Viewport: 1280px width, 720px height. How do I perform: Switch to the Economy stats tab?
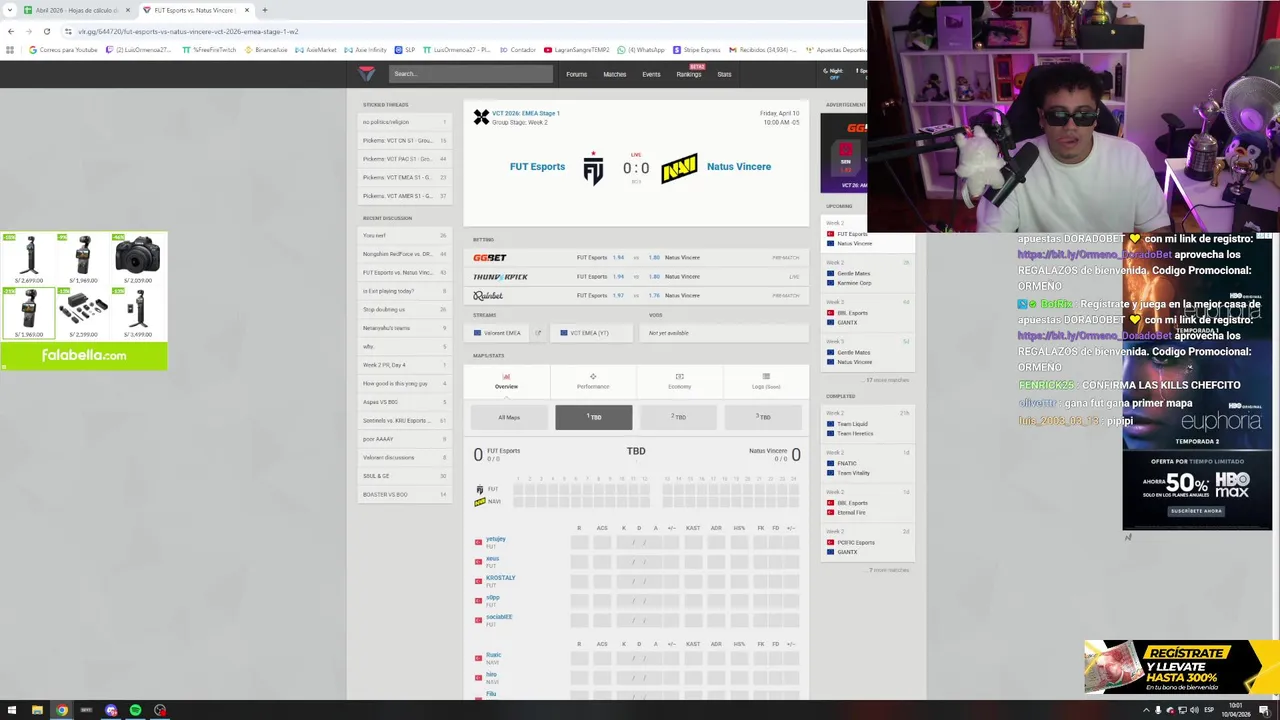(x=680, y=381)
